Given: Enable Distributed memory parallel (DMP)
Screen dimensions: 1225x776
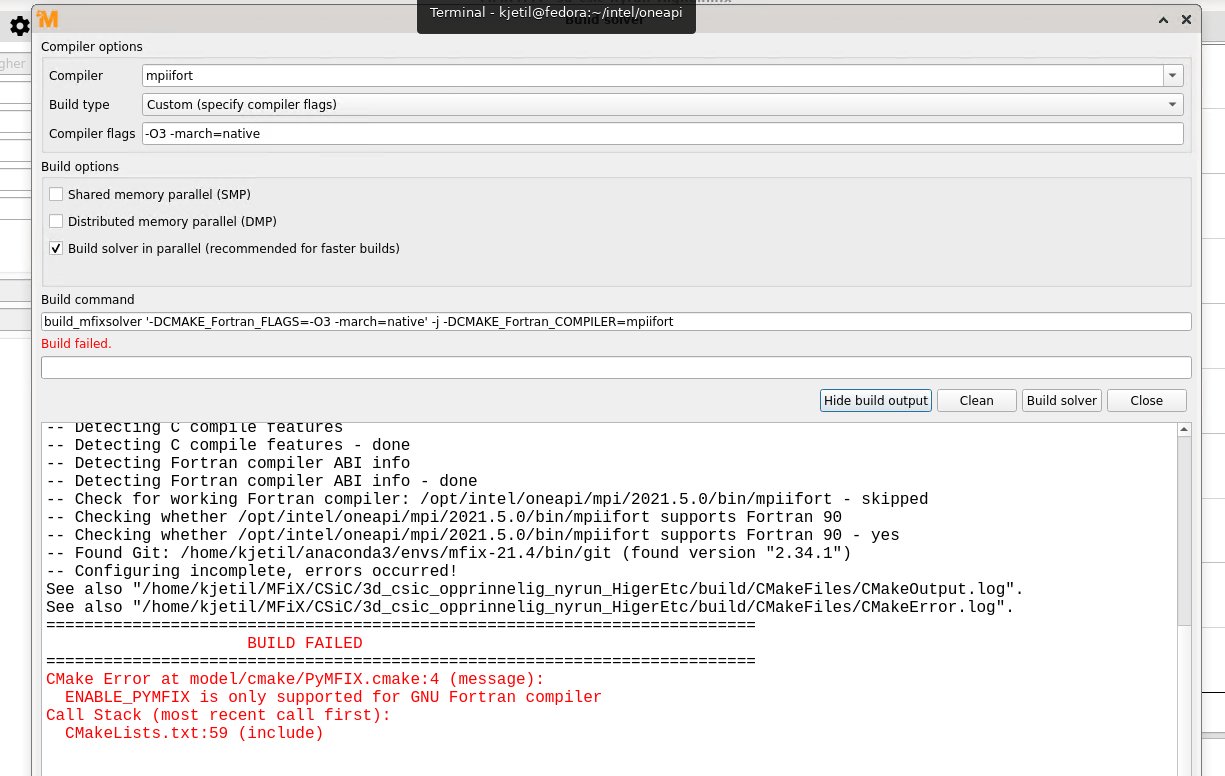Looking at the screenshot, I should click(x=57, y=221).
